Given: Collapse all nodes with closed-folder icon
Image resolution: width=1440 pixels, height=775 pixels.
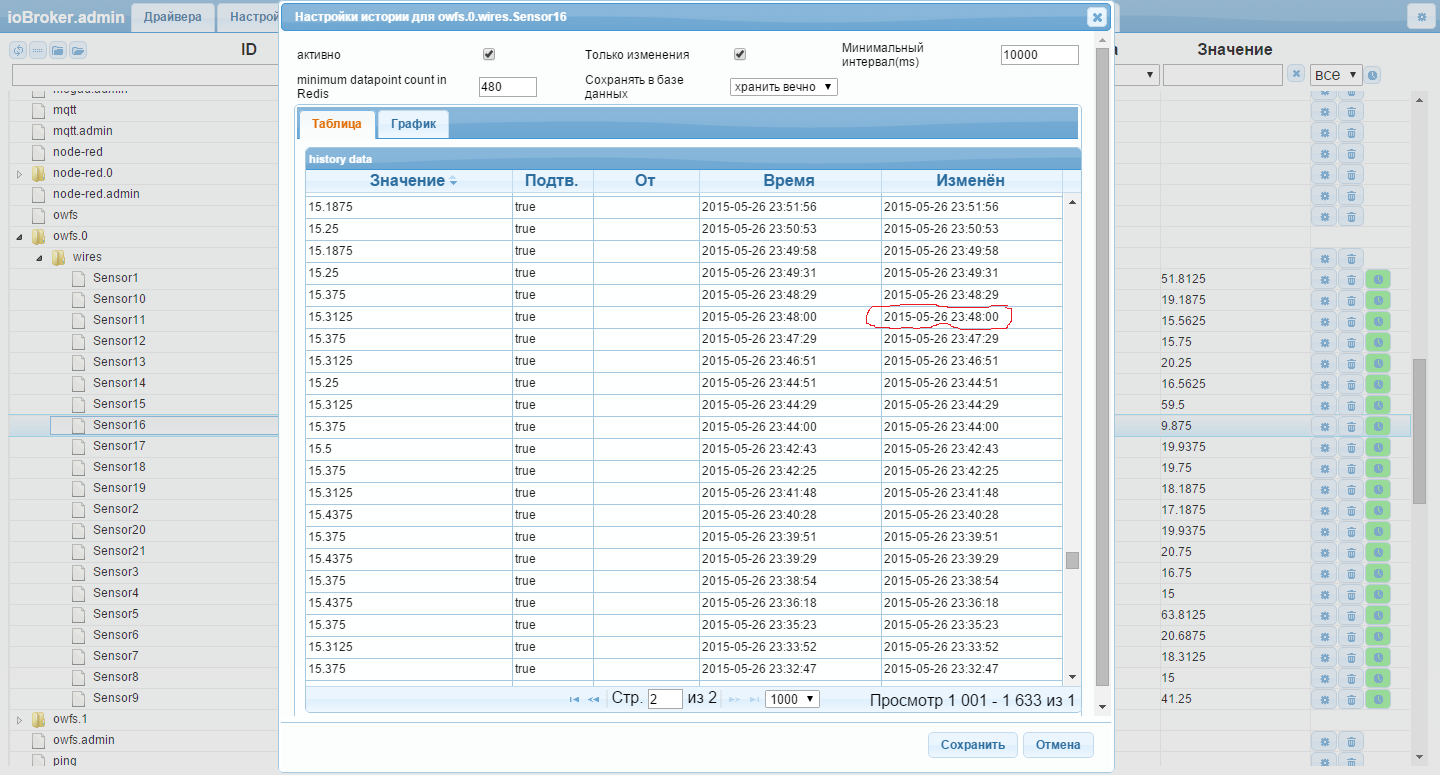Looking at the screenshot, I should coord(57,50).
